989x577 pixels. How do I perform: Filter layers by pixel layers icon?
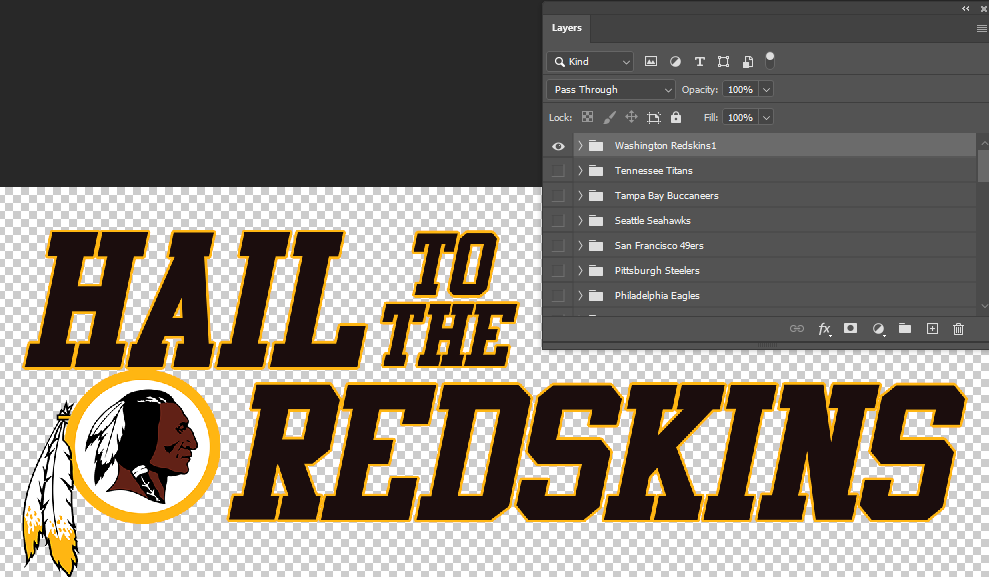(650, 61)
